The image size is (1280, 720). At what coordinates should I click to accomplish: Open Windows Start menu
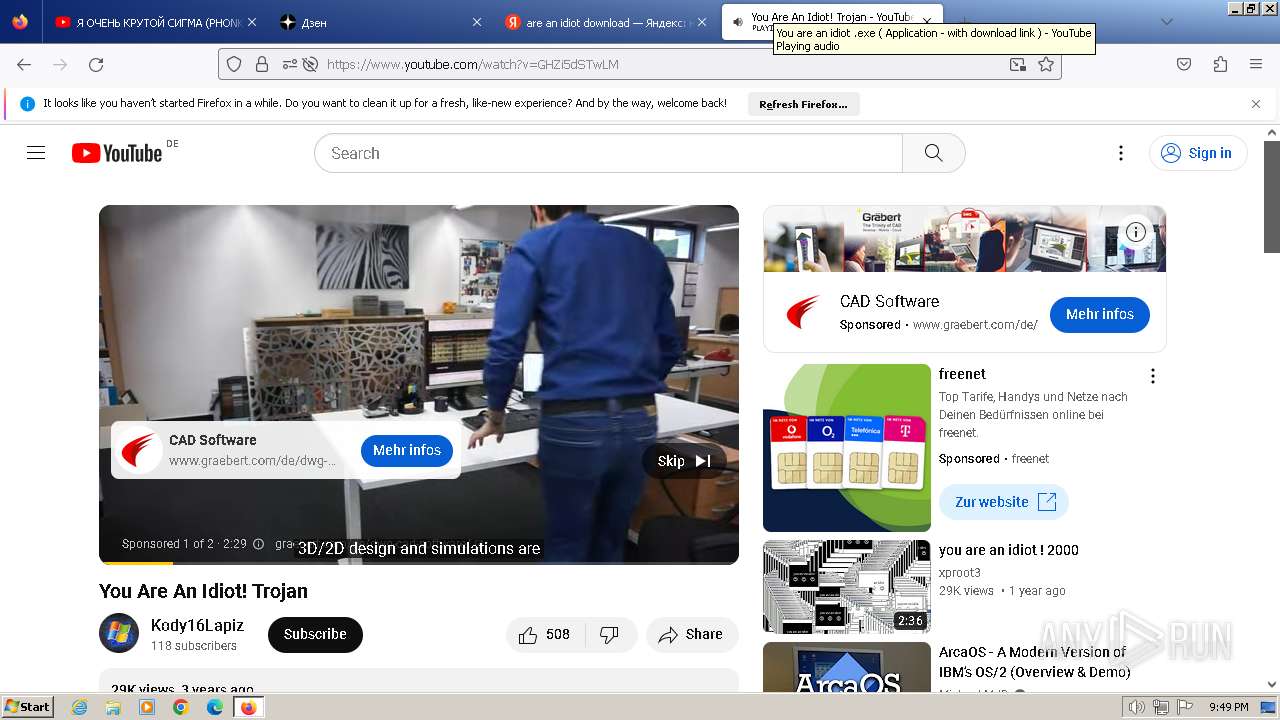tap(28, 706)
